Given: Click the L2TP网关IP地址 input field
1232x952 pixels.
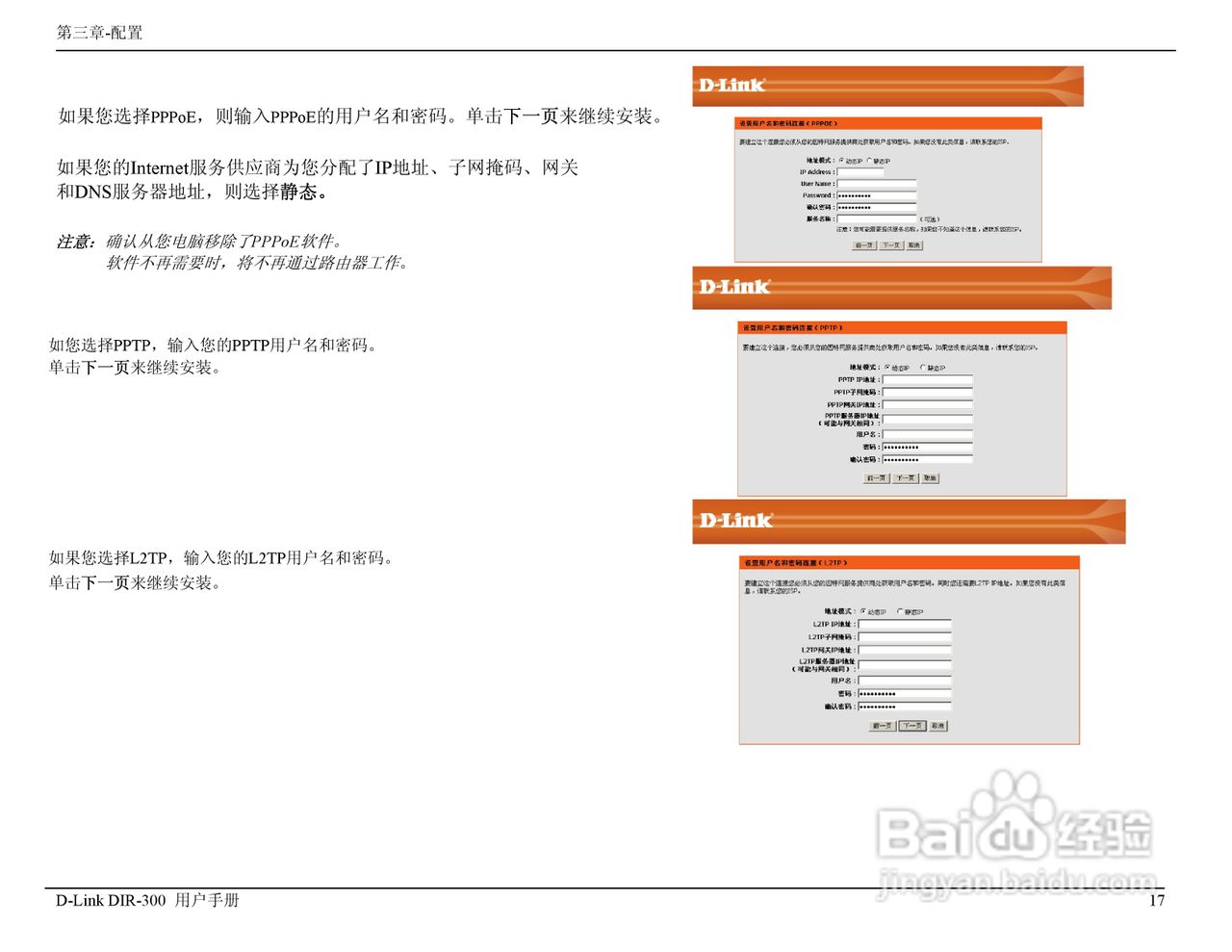Looking at the screenshot, I should point(905,650).
